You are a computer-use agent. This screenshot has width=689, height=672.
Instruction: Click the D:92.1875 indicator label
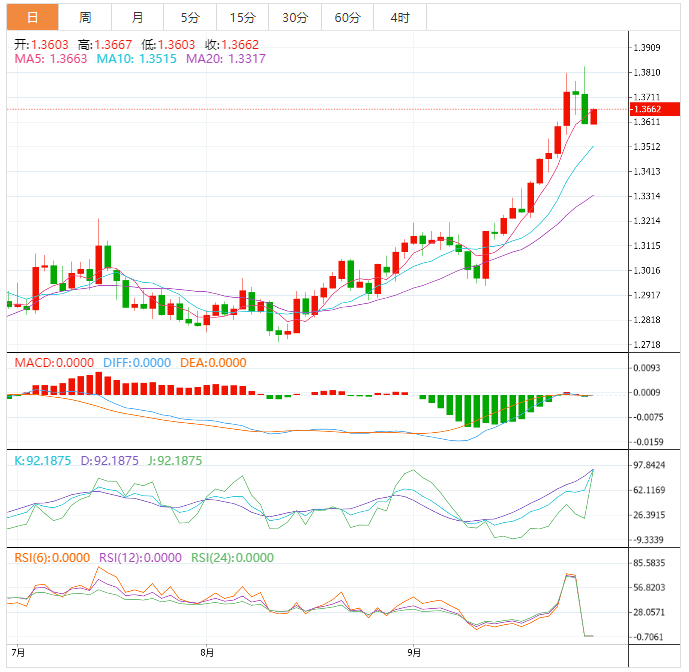pos(109,461)
